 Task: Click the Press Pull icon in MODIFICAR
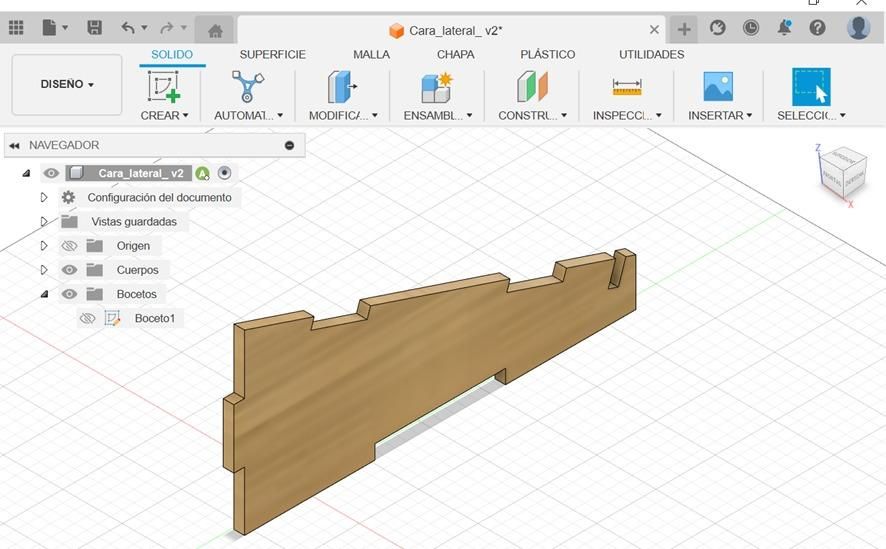click(x=342, y=86)
